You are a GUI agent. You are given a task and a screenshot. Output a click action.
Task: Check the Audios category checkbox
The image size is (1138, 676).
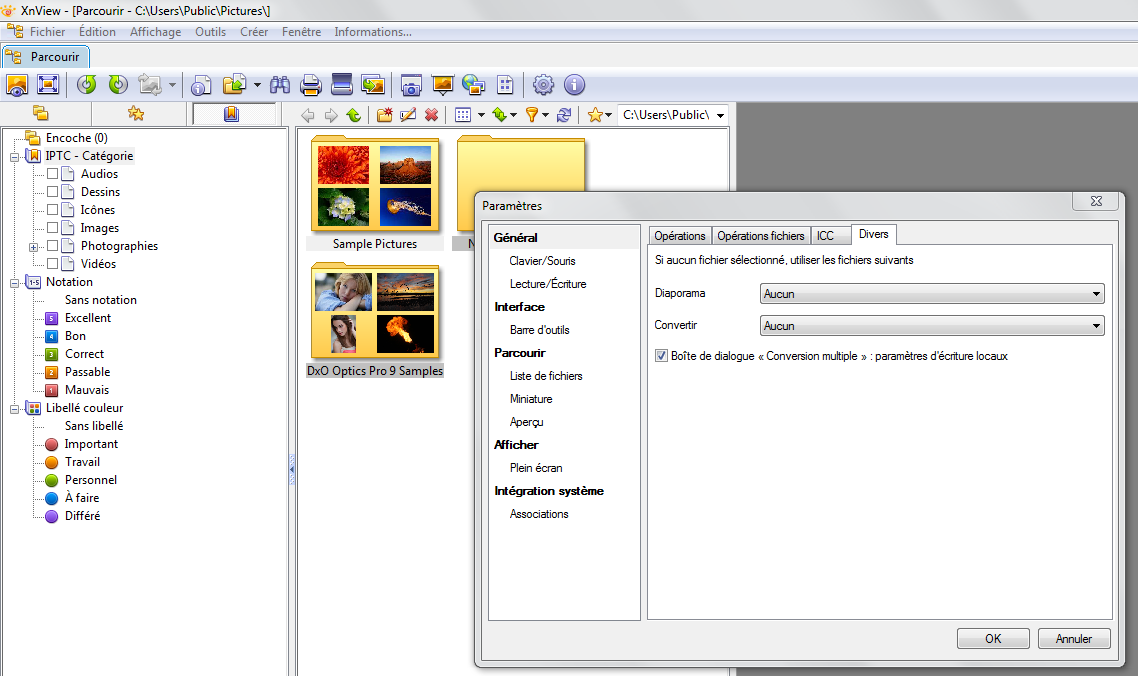(53, 174)
